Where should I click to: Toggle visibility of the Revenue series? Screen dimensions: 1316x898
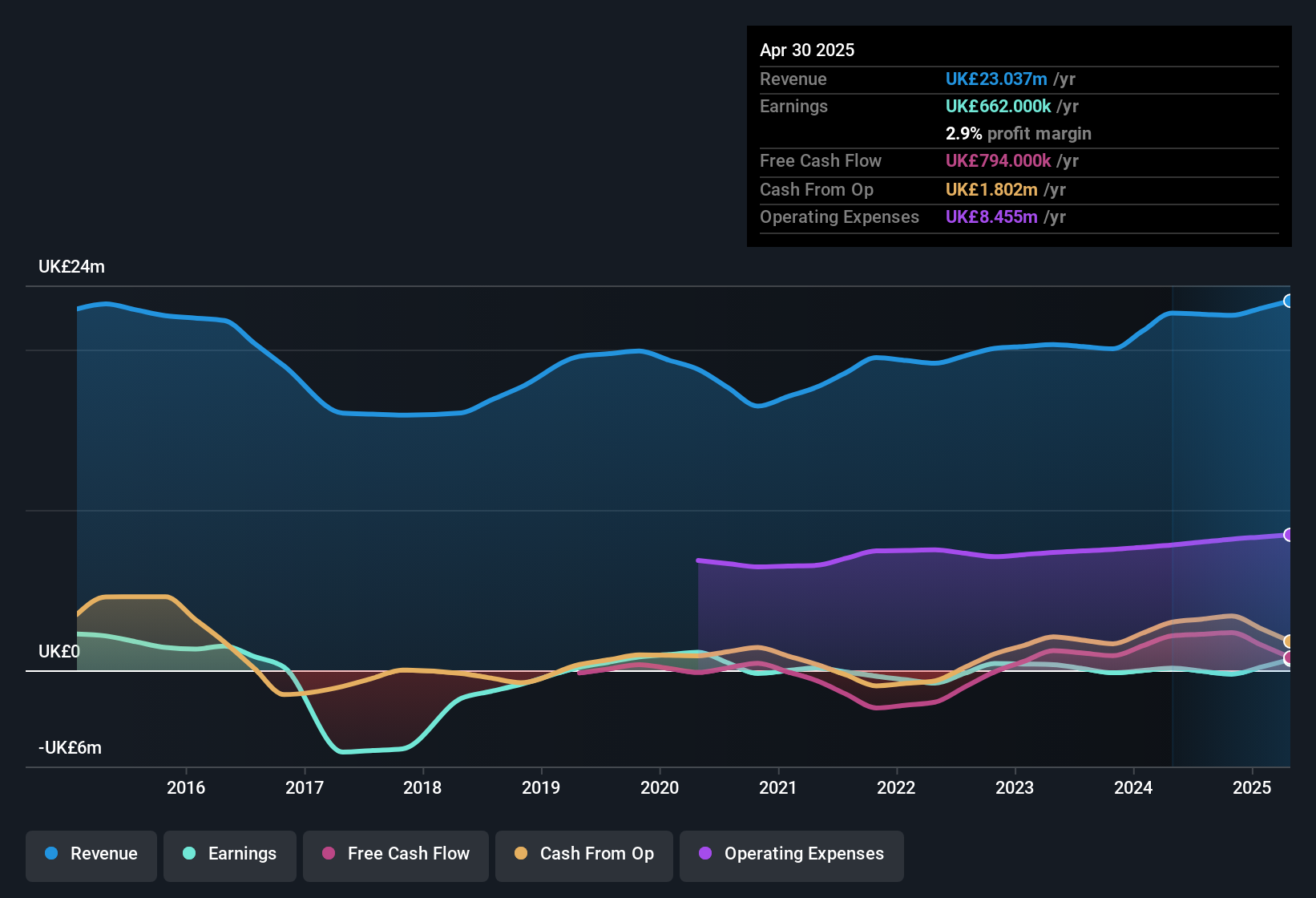coord(91,854)
